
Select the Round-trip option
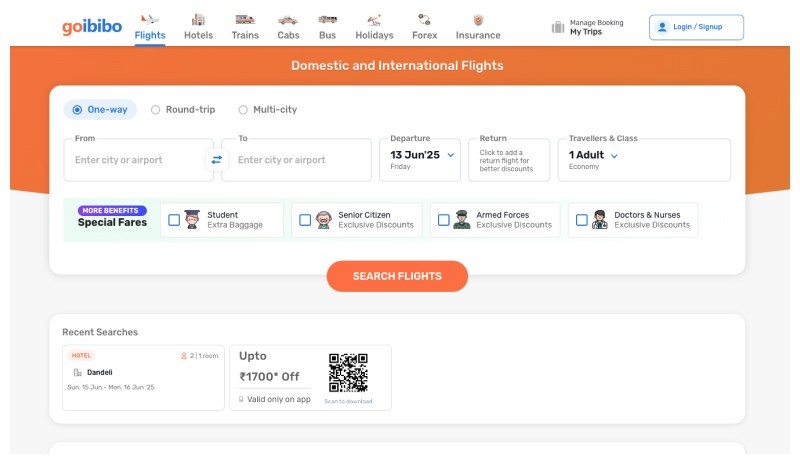pos(183,110)
